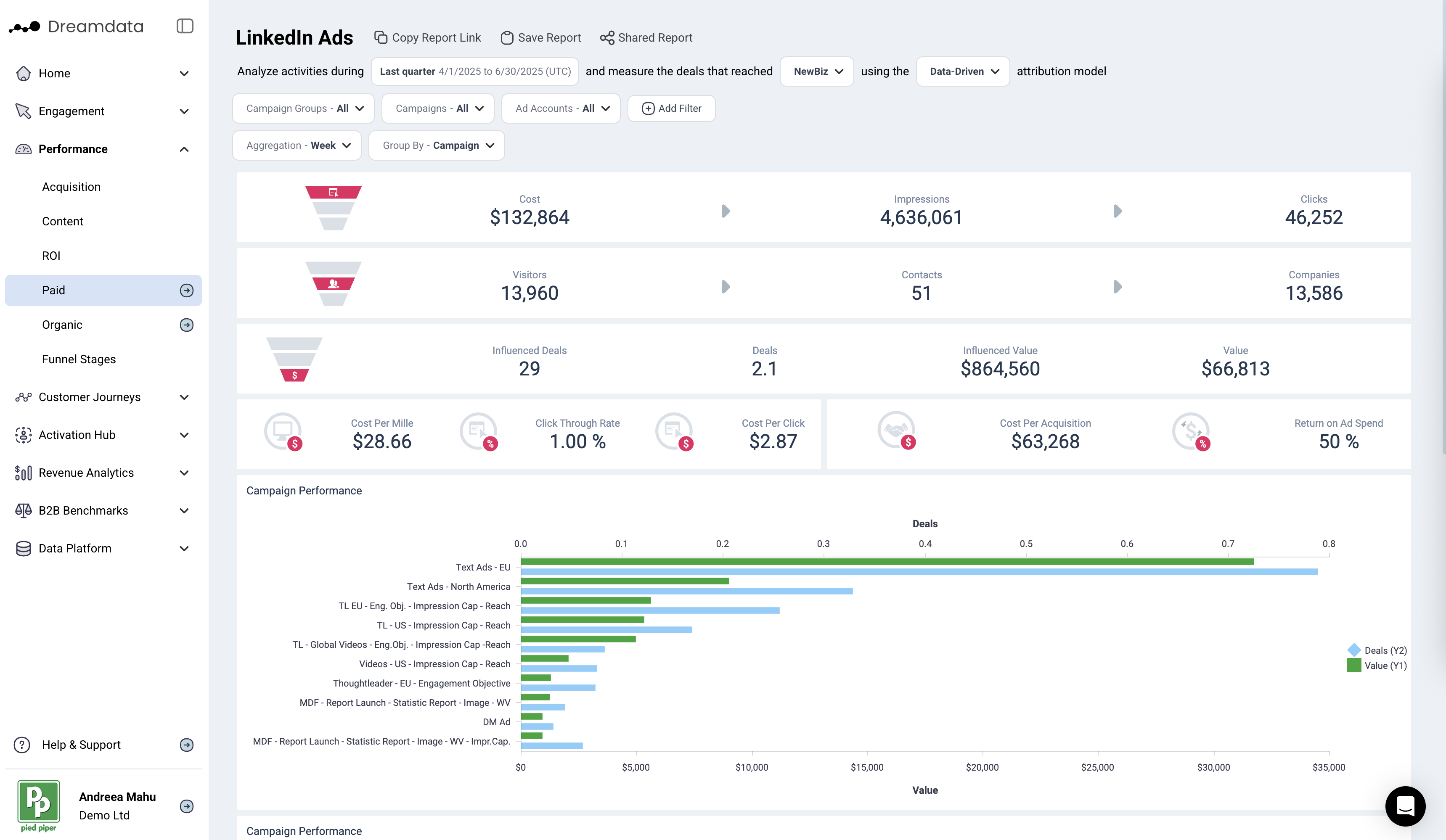Collapse the sidebar with the panel icon

pyautogui.click(x=185, y=26)
